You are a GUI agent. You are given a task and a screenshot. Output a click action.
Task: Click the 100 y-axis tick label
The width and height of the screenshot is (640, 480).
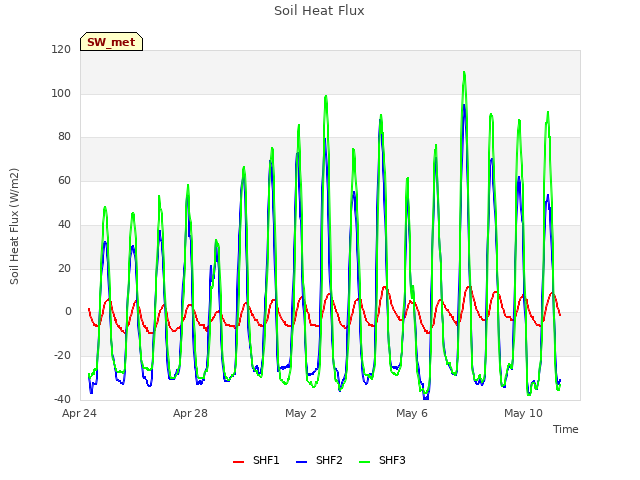61,93
